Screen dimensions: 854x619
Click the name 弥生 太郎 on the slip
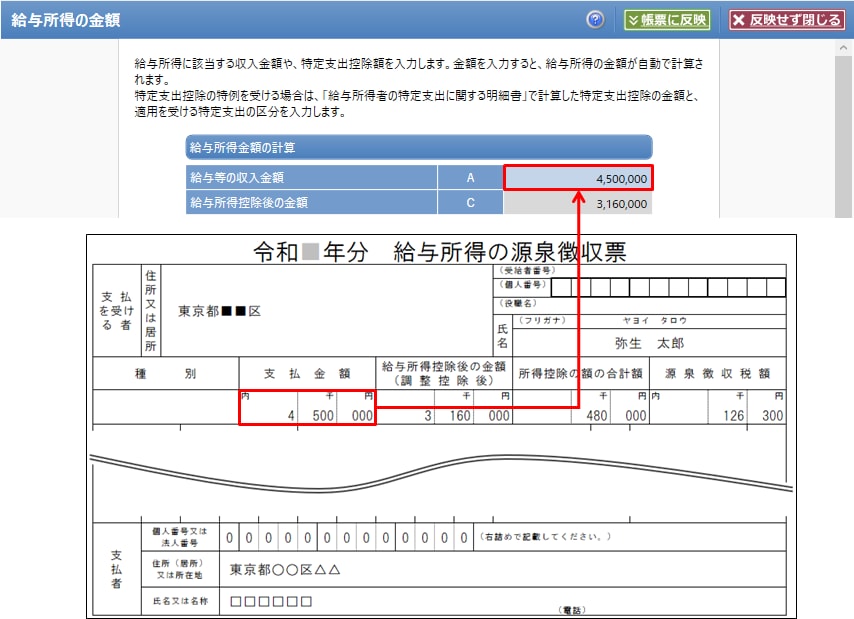click(649, 343)
